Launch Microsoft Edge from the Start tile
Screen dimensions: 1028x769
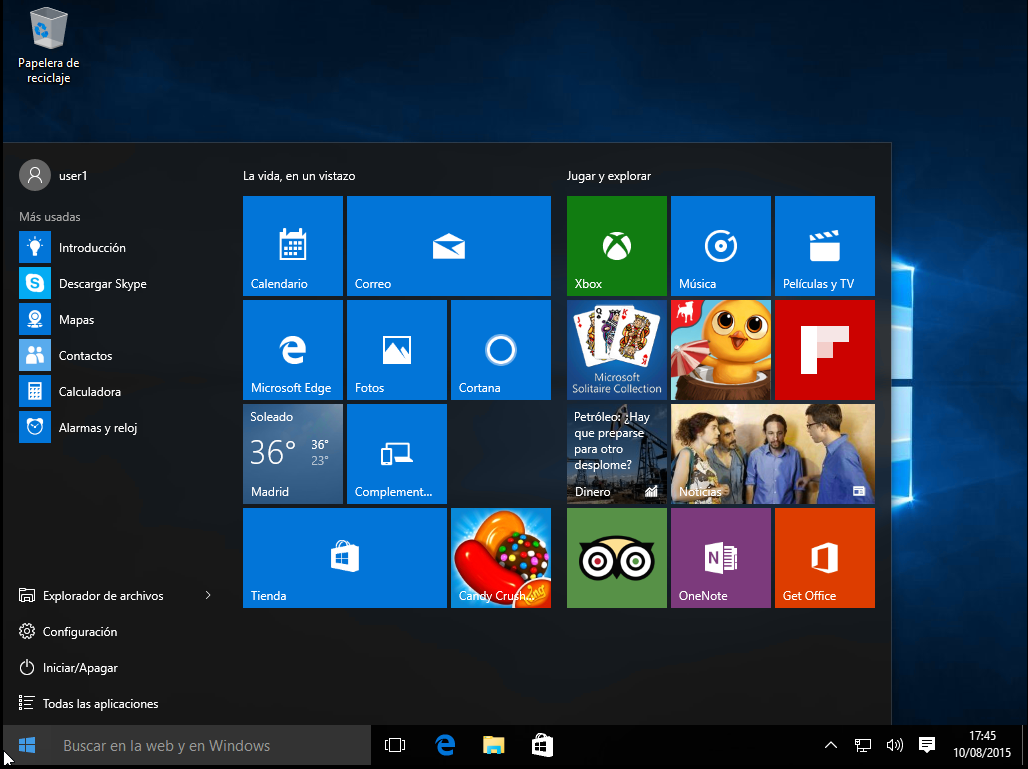(x=292, y=349)
